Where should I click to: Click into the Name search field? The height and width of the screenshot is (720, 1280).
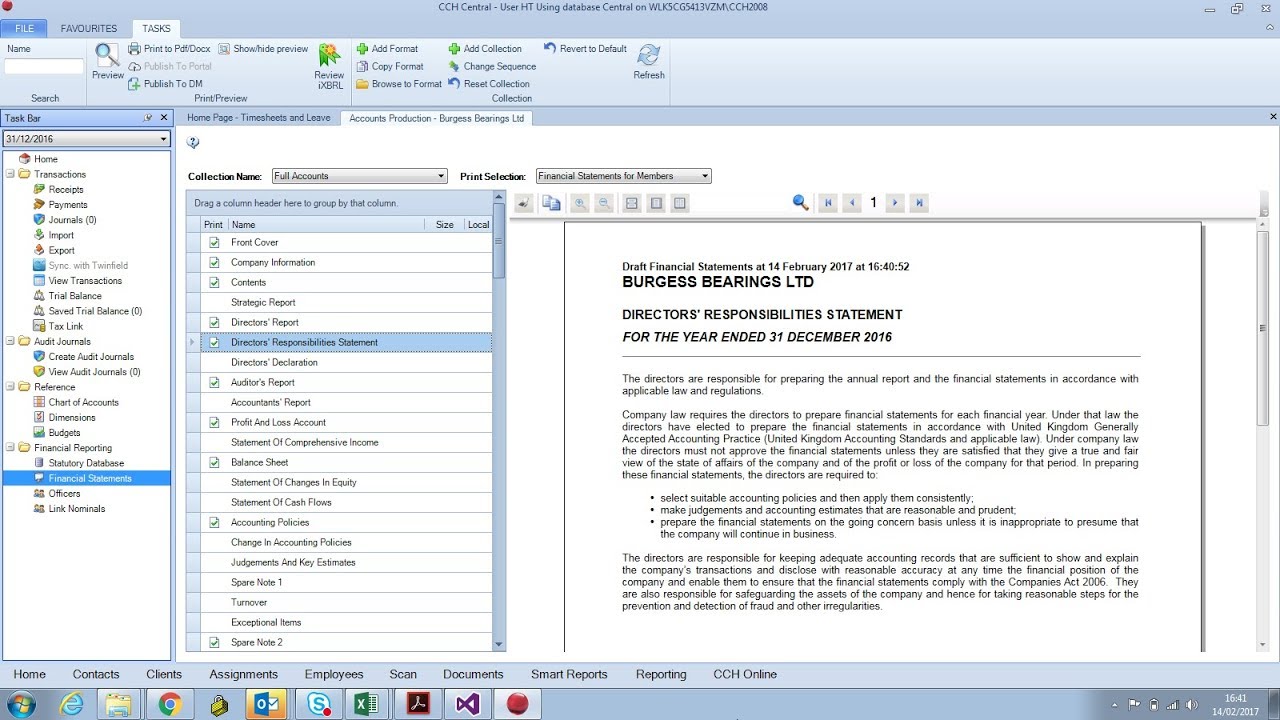click(x=44, y=67)
